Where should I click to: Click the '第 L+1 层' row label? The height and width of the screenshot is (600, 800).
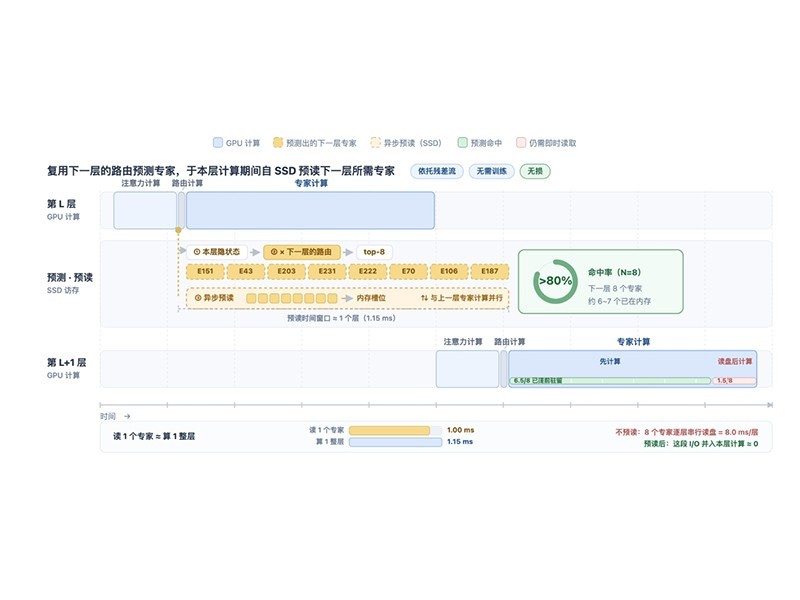point(66,363)
